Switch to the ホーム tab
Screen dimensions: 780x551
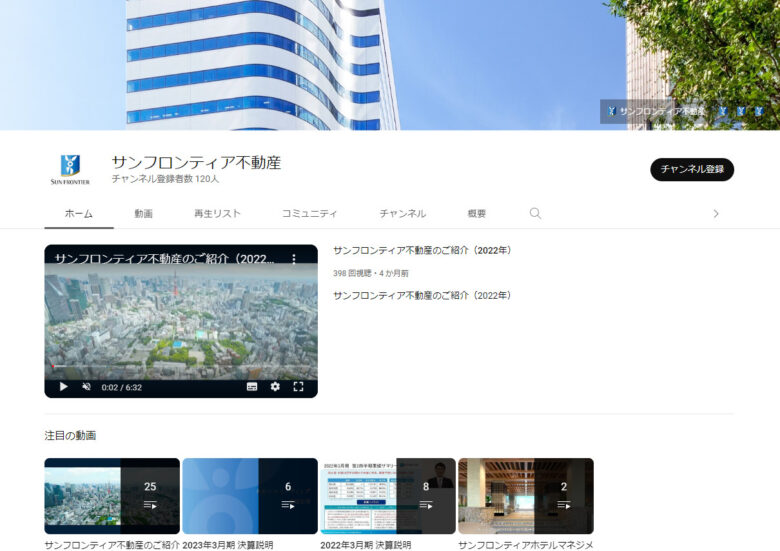coord(79,213)
